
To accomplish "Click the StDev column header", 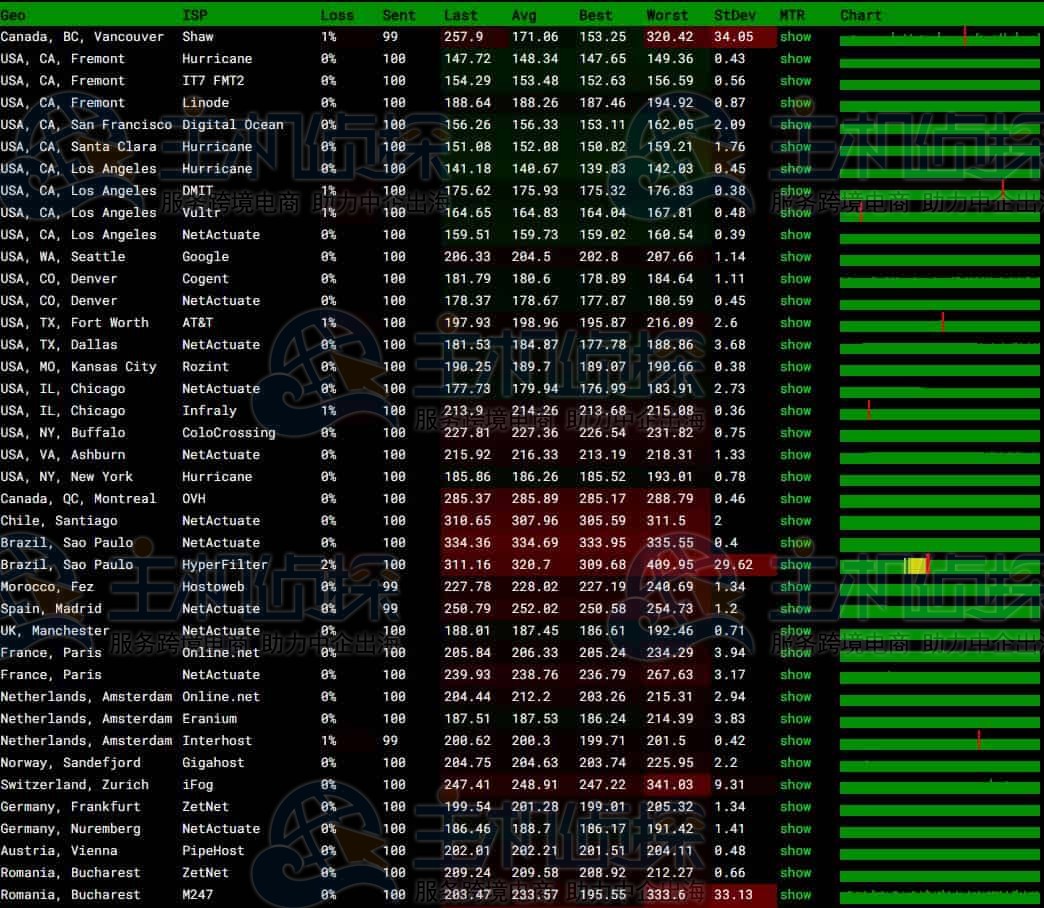I will (x=735, y=15).
